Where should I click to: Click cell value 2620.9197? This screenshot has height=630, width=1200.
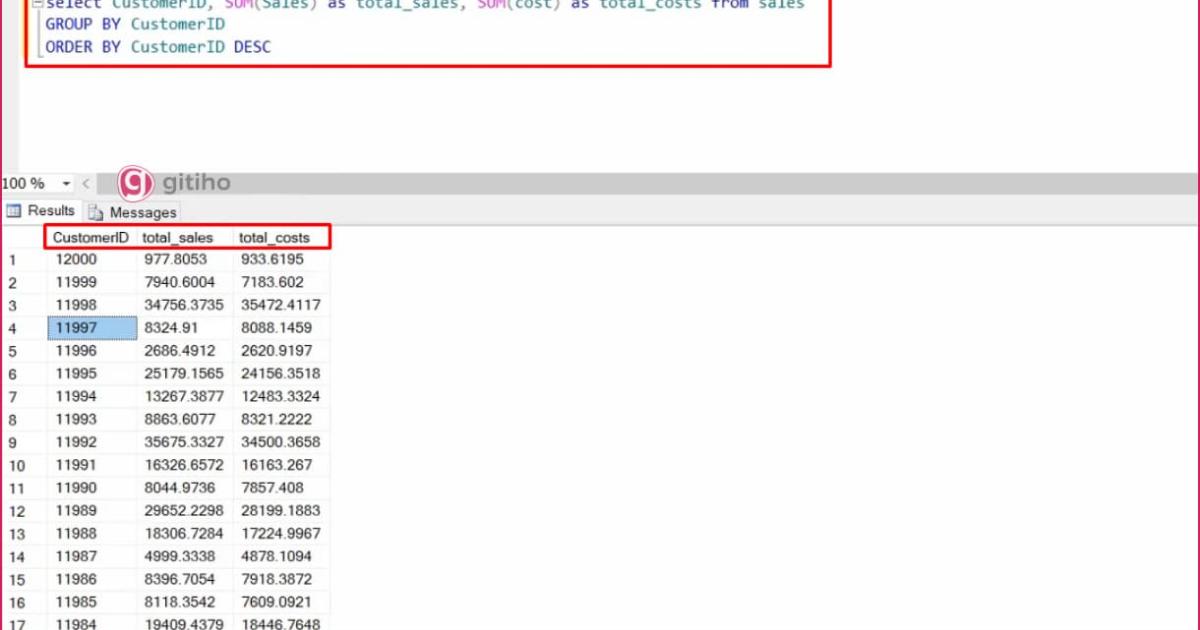pos(281,351)
